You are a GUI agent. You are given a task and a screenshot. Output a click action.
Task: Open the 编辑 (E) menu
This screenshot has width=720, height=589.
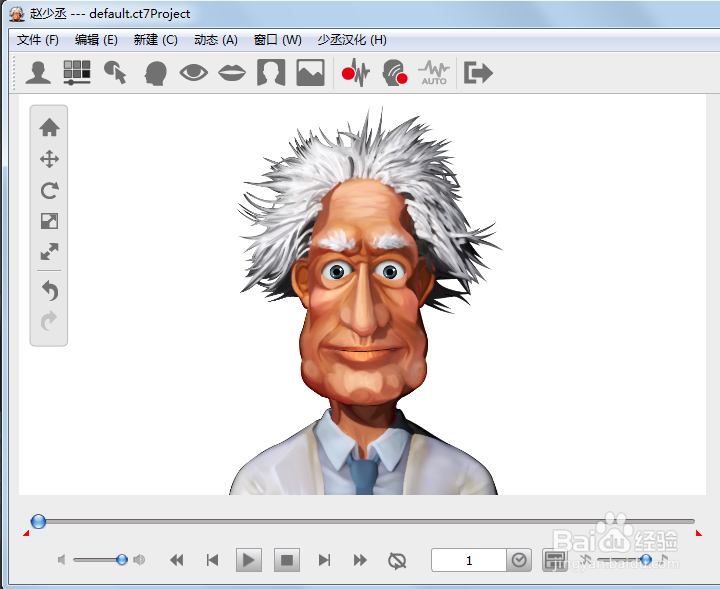coord(96,40)
